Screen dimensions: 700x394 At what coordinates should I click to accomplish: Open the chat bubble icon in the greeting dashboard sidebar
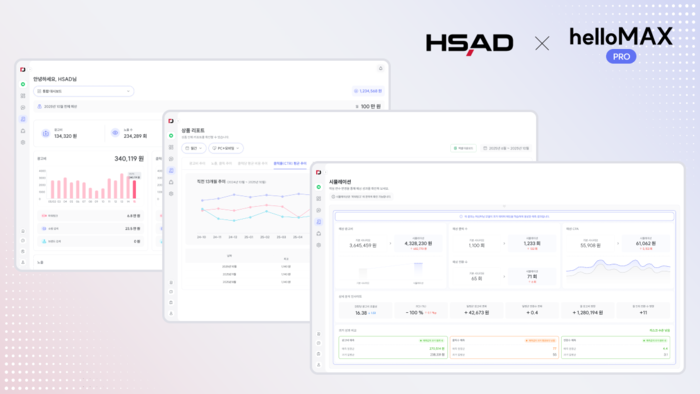click(x=23, y=108)
